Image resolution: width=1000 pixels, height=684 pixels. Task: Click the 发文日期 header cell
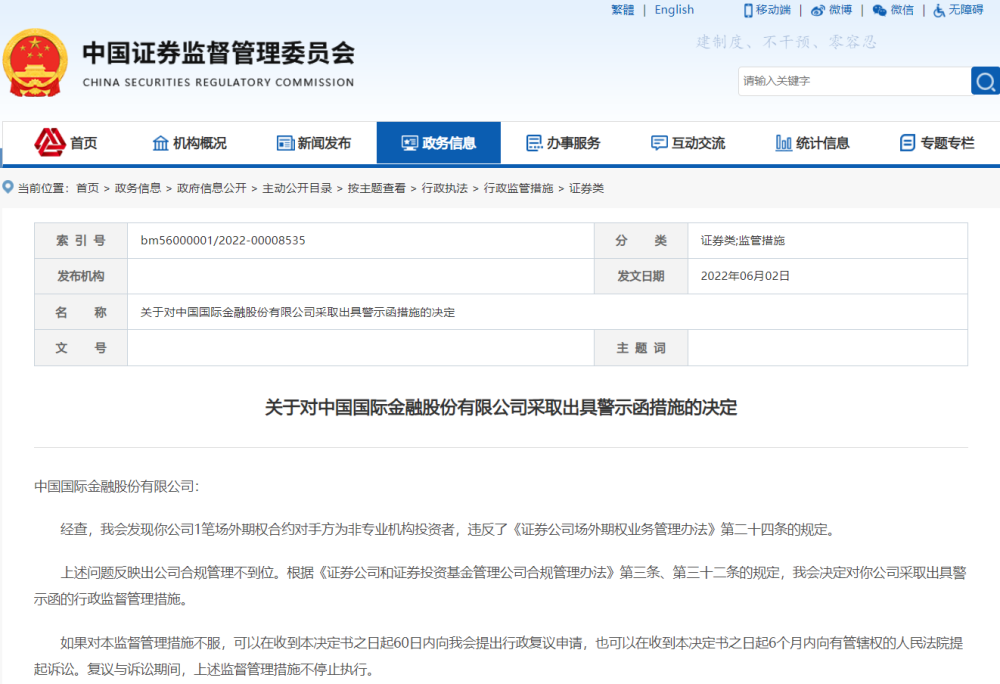[x=641, y=276]
